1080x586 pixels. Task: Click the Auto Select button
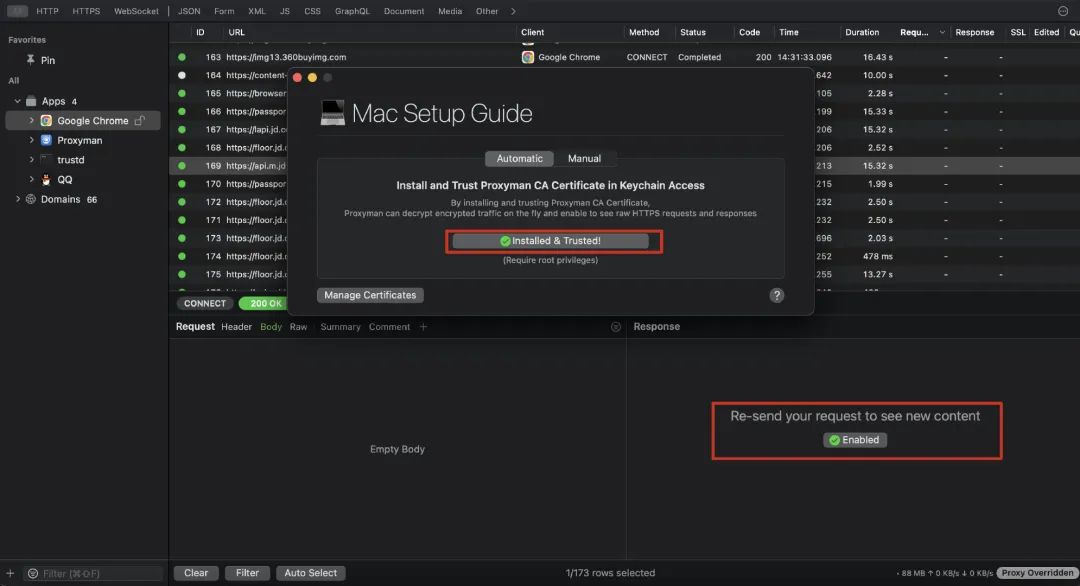(x=311, y=573)
